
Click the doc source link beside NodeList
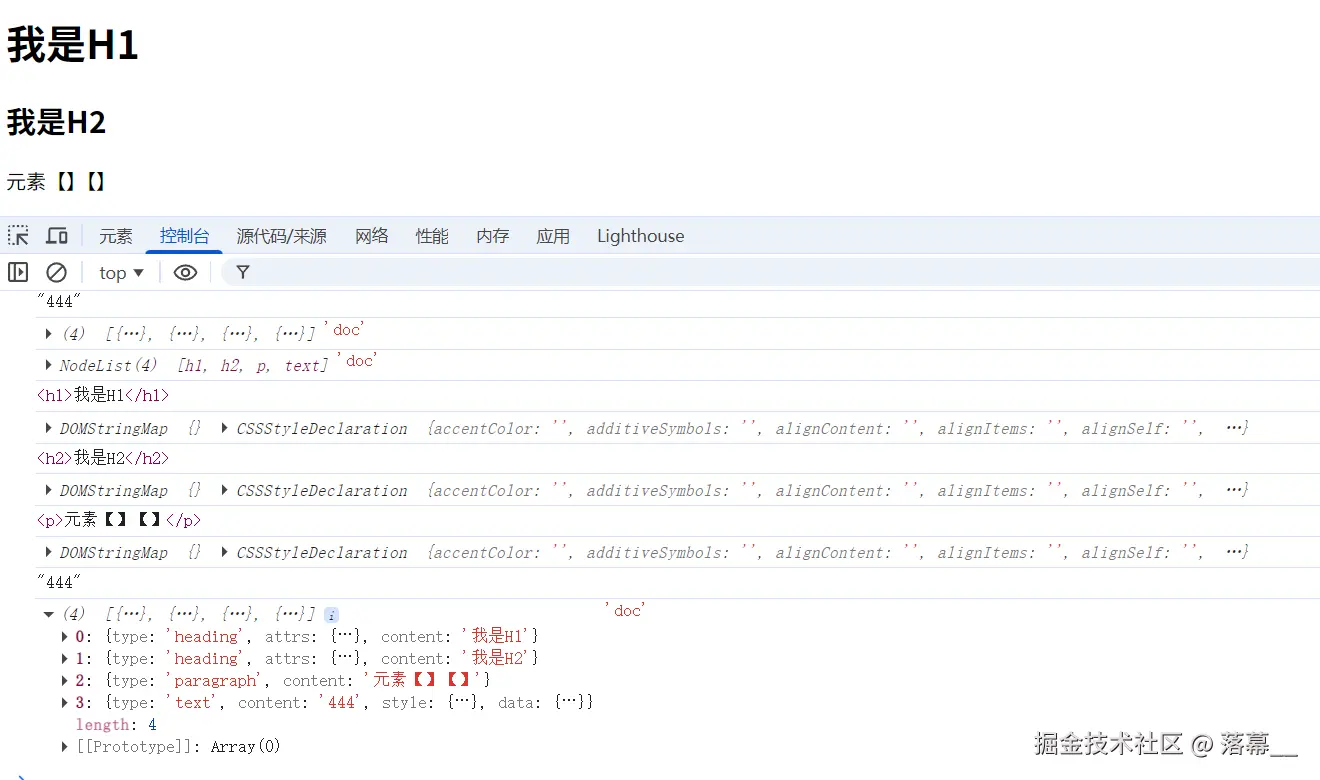coord(358,361)
